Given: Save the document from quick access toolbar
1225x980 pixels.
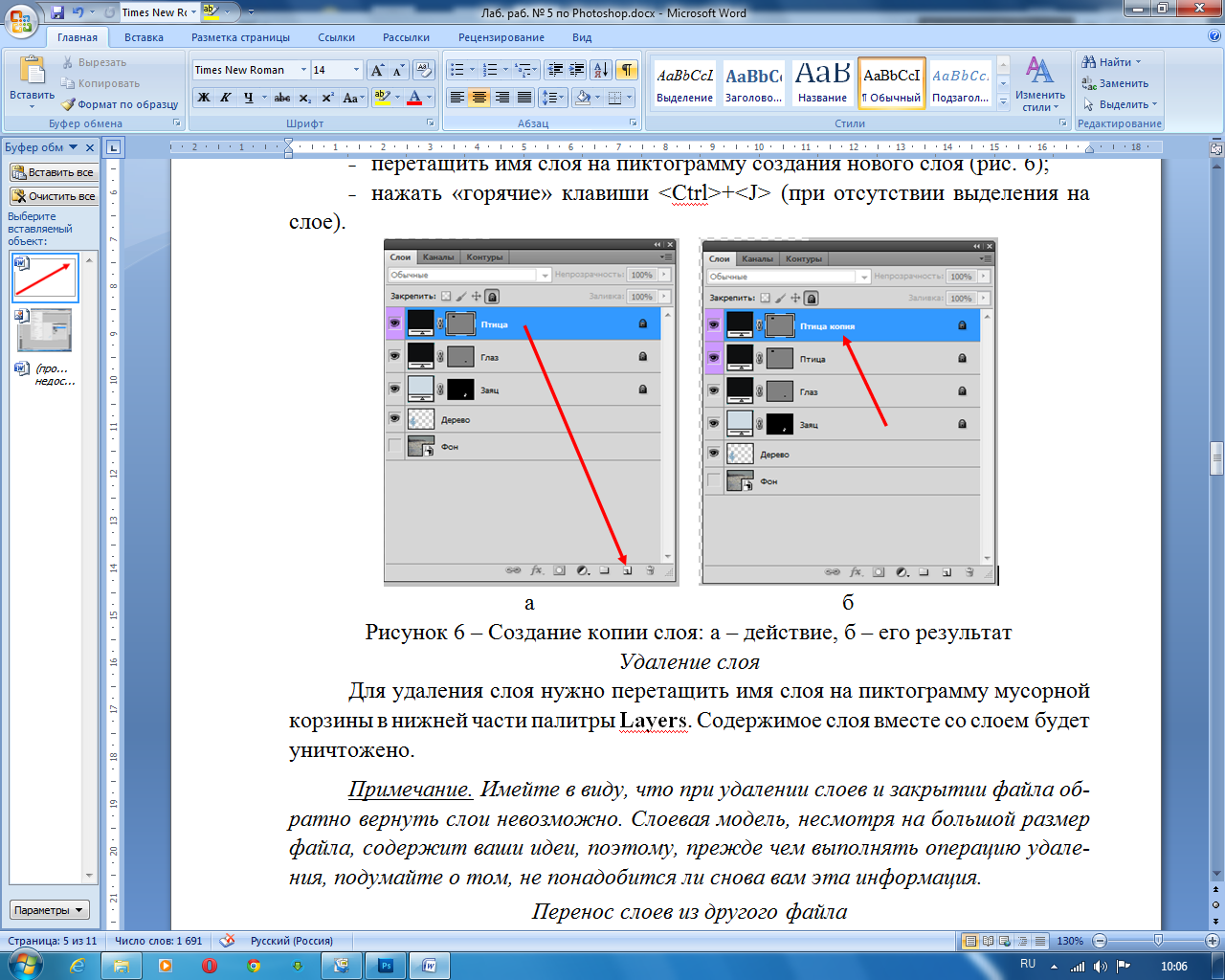Looking at the screenshot, I should coord(58,12).
